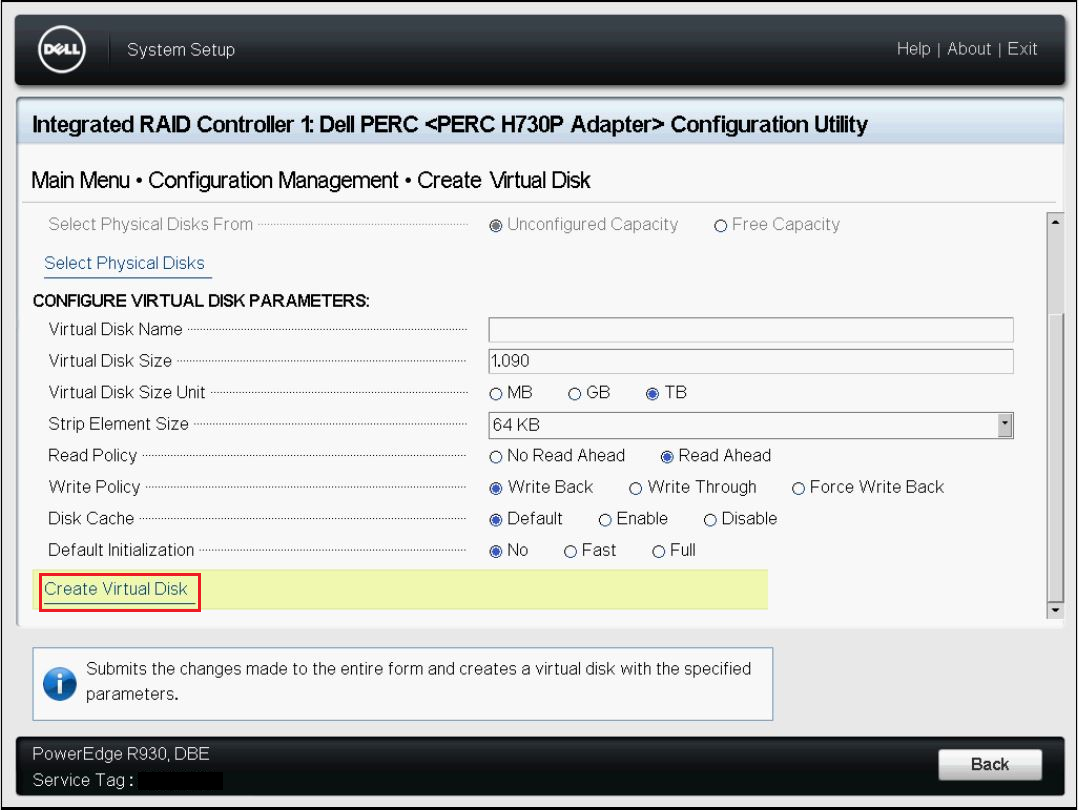
Task: Choose Read Ahead policy
Action: point(667,457)
